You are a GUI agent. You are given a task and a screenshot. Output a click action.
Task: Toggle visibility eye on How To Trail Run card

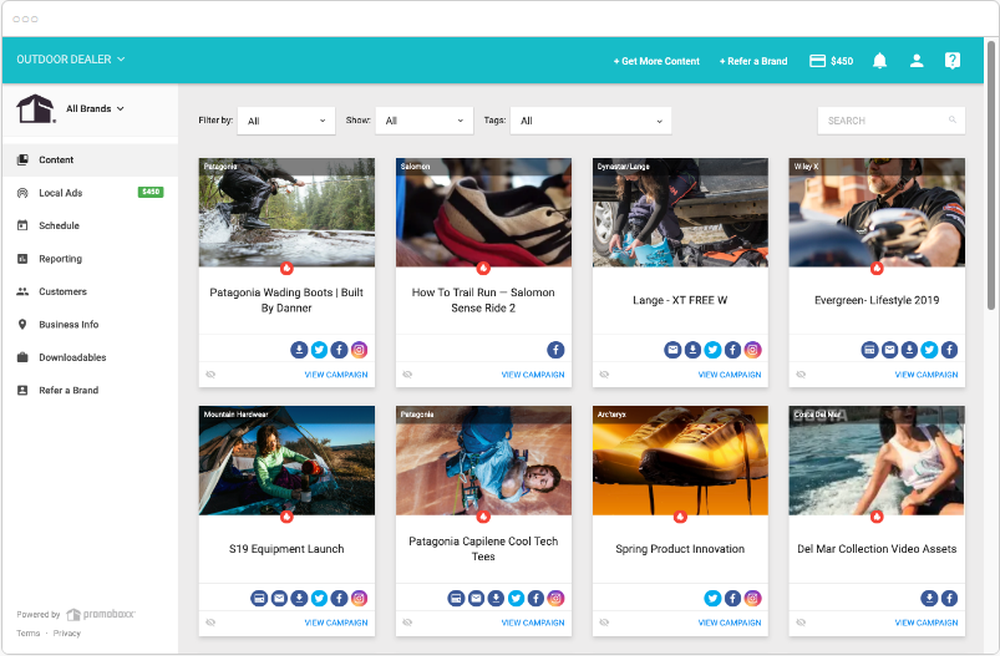pyautogui.click(x=408, y=374)
